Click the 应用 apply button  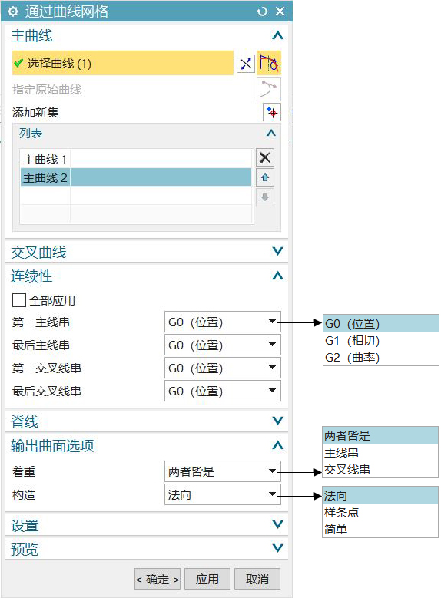(207, 579)
